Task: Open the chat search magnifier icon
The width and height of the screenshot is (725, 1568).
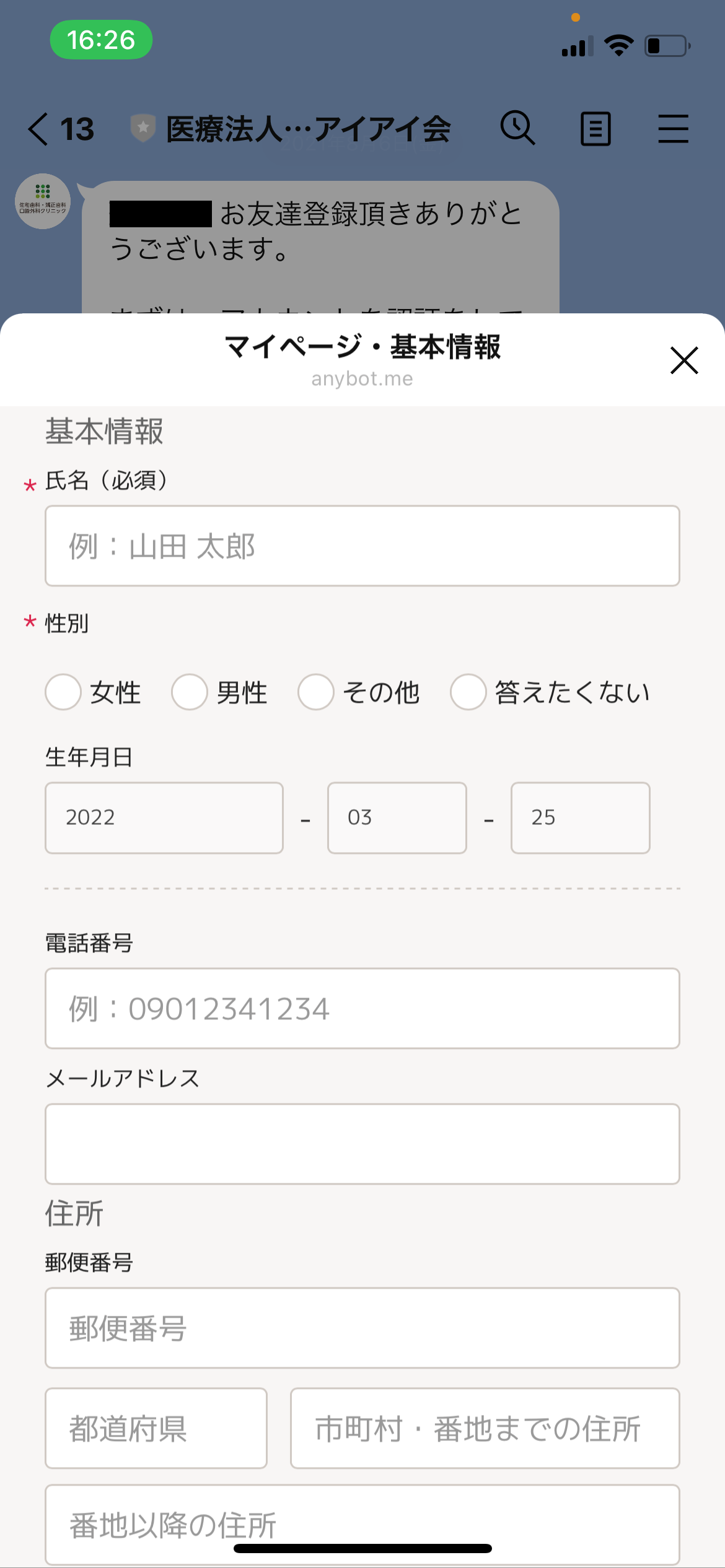Action: (x=517, y=128)
